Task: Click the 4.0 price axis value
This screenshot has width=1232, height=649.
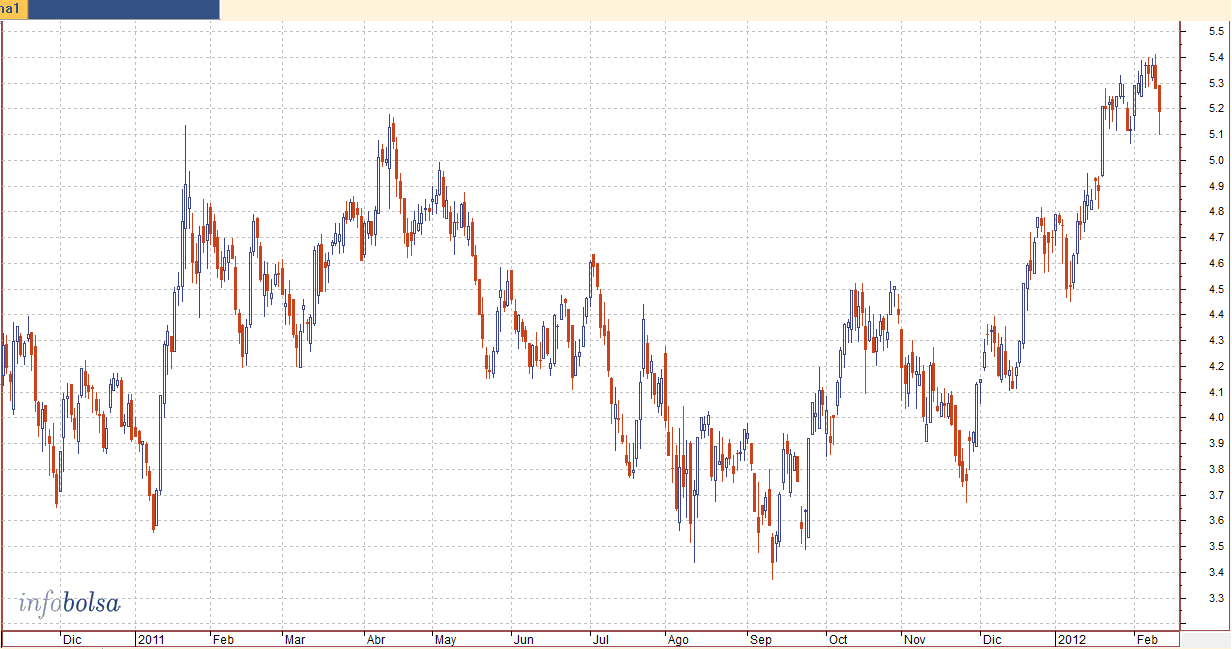Action: [1216, 417]
